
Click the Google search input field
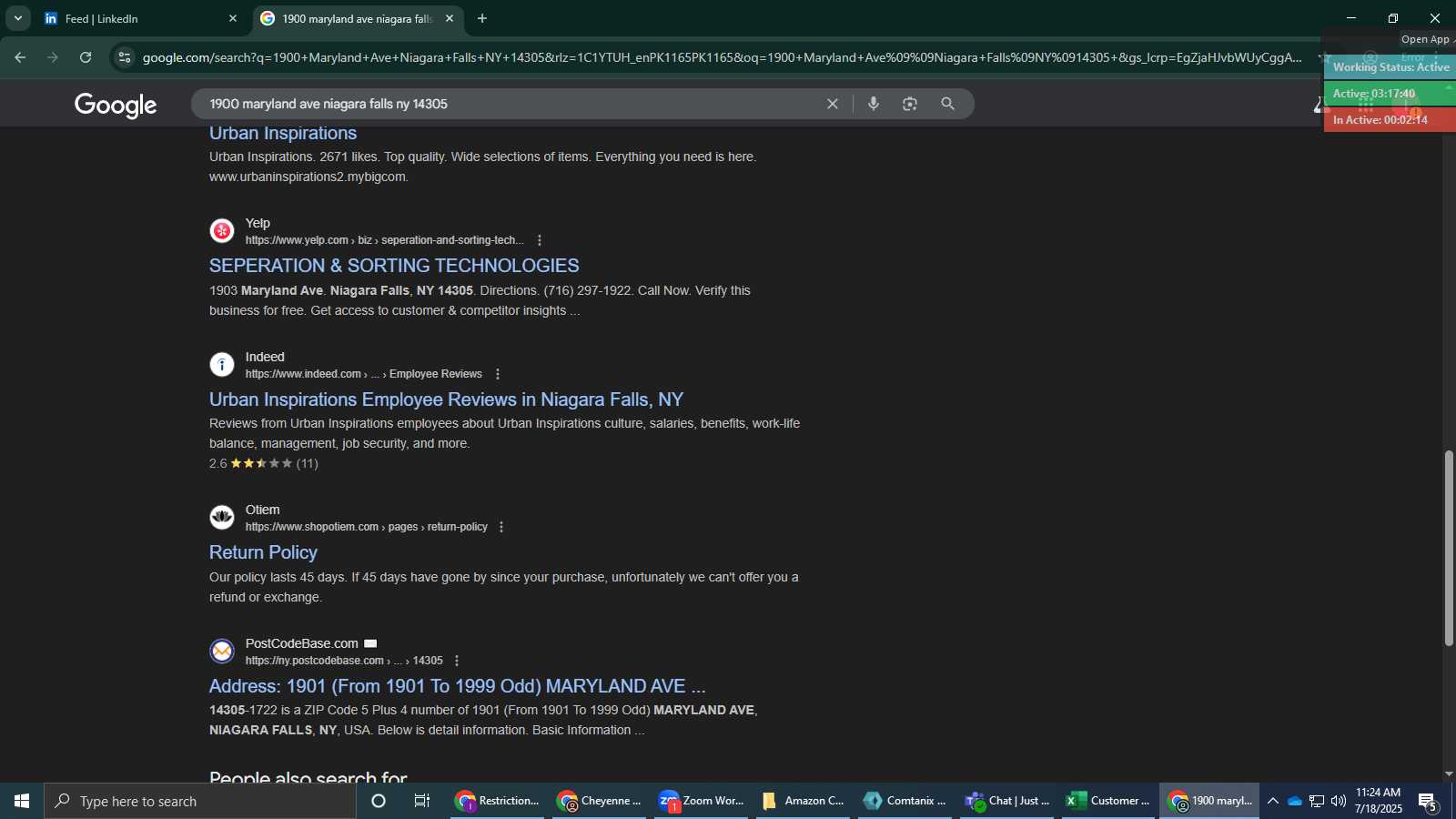510,104
